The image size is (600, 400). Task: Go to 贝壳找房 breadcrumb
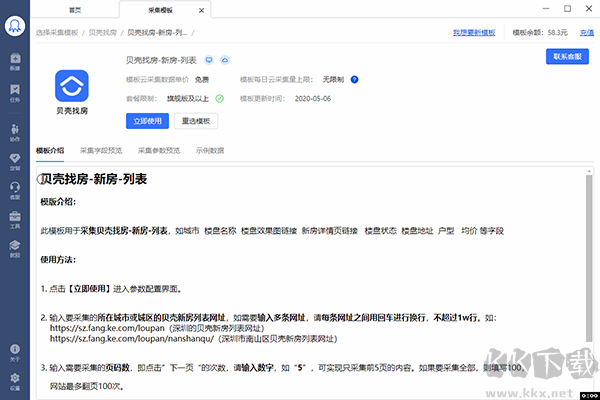[x=103, y=33]
